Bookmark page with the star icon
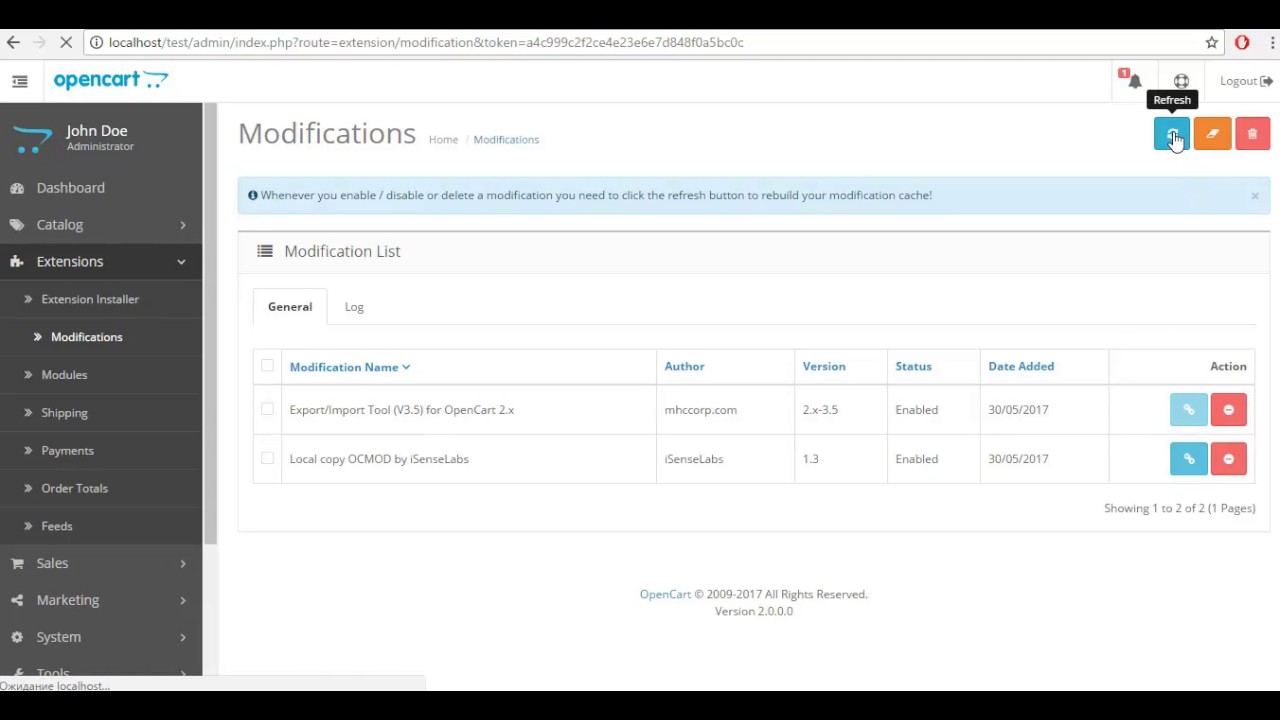This screenshot has height=720, width=1280. [1212, 42]
